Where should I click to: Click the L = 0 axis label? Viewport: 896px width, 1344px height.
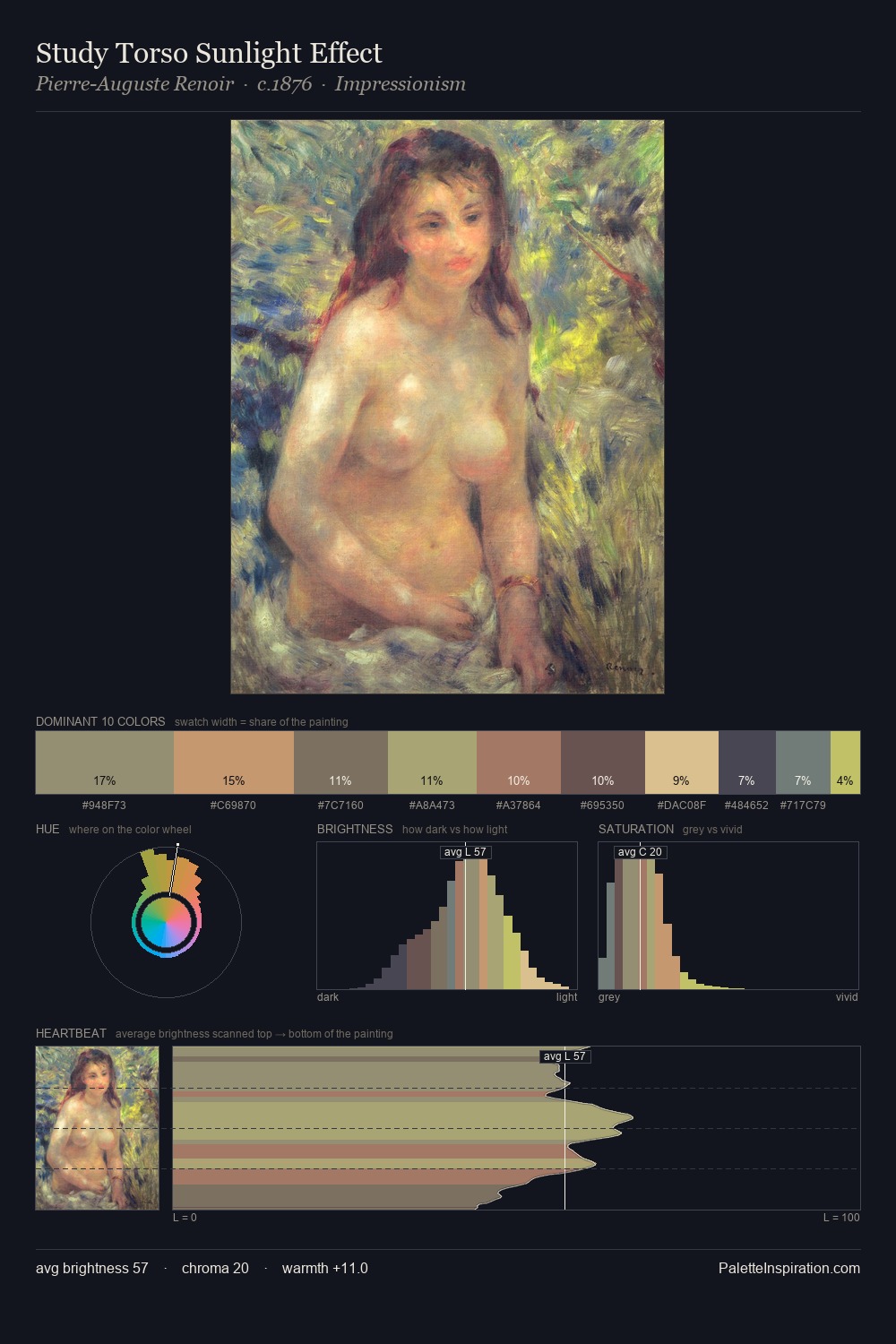point(185,1218)
